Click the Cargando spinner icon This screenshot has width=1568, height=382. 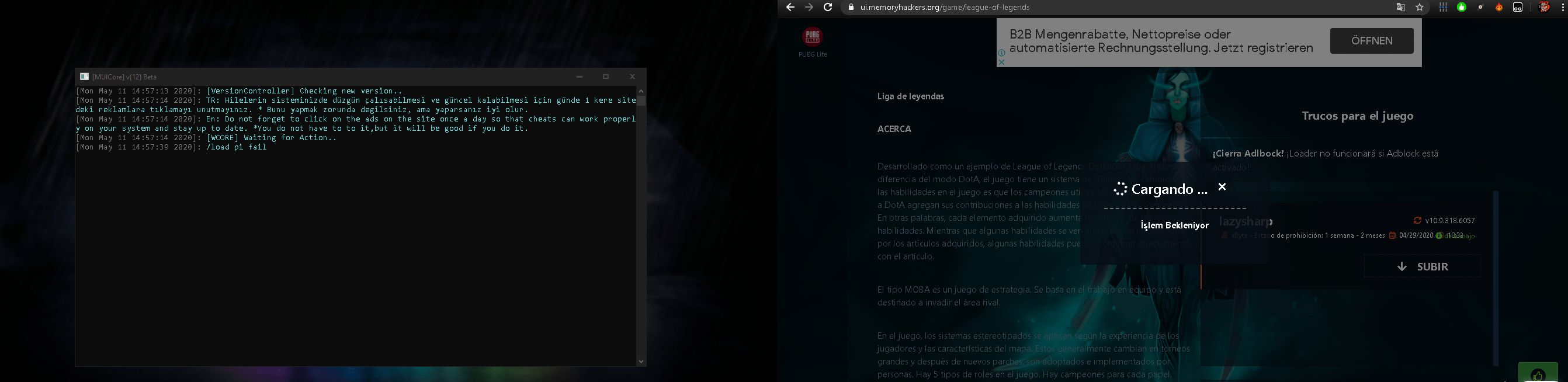coord(1121,189)
